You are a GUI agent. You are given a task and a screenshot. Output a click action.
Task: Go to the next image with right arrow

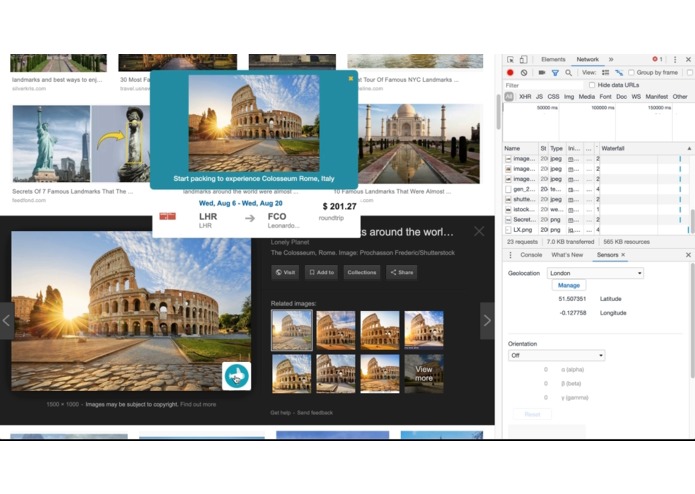click(x=487, y=321)
